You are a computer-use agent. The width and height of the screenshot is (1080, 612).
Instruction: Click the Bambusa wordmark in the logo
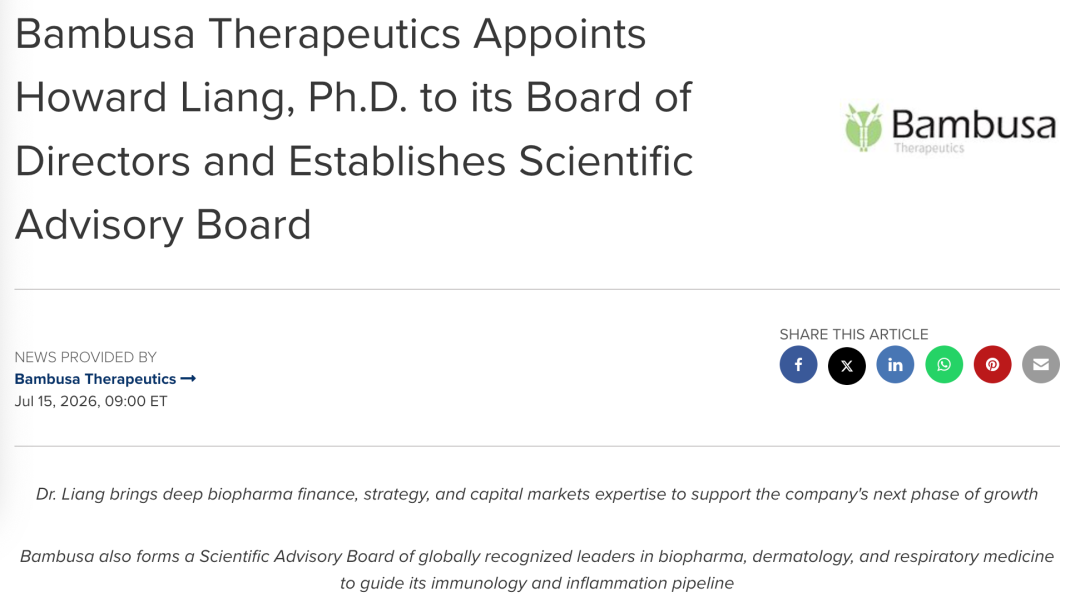[x=973, y=125]
